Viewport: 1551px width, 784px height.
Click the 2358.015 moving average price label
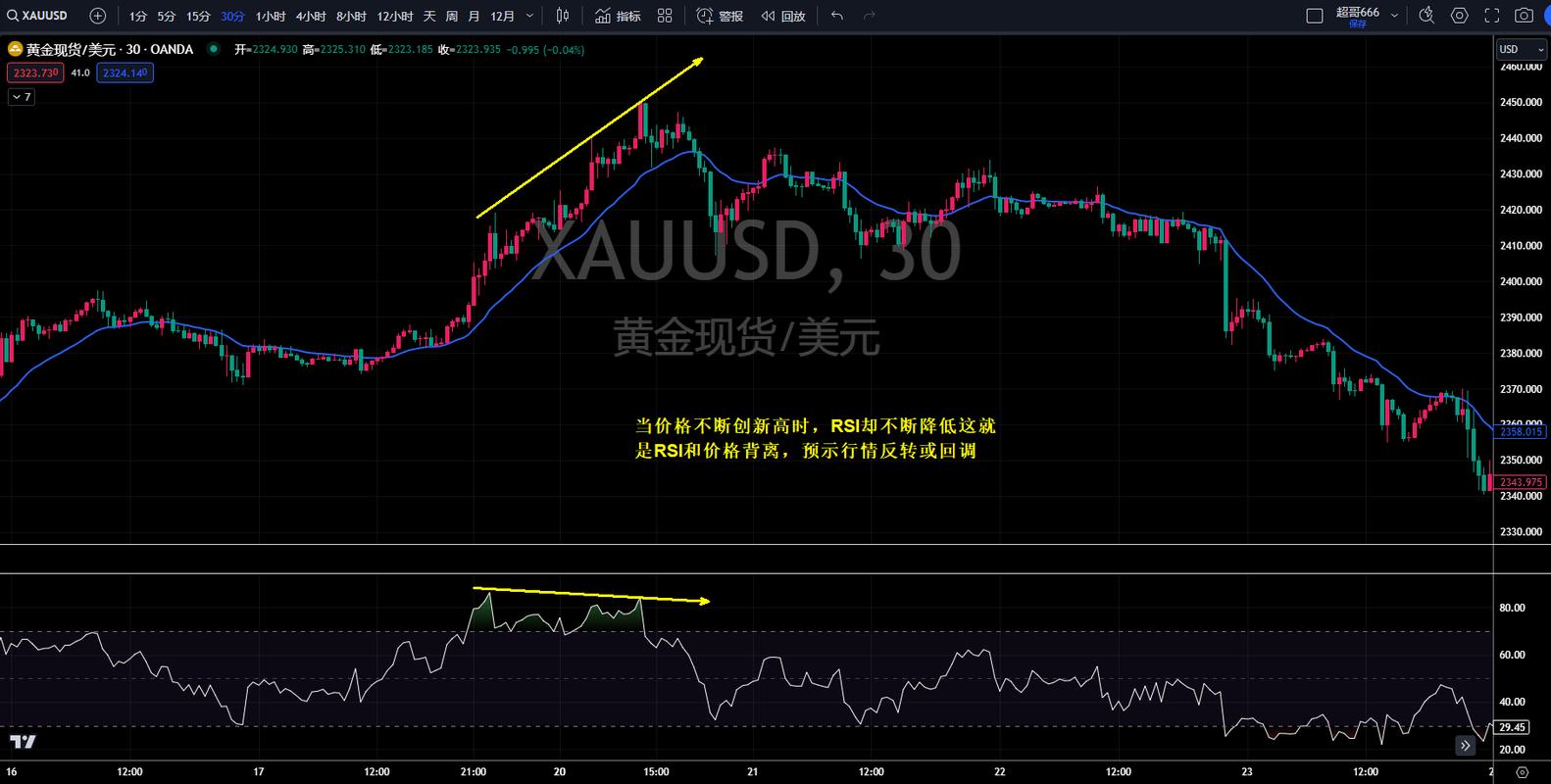(1521, 431)
